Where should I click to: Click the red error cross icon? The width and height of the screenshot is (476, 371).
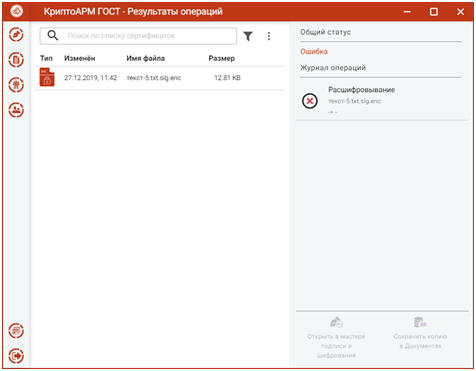310,101
